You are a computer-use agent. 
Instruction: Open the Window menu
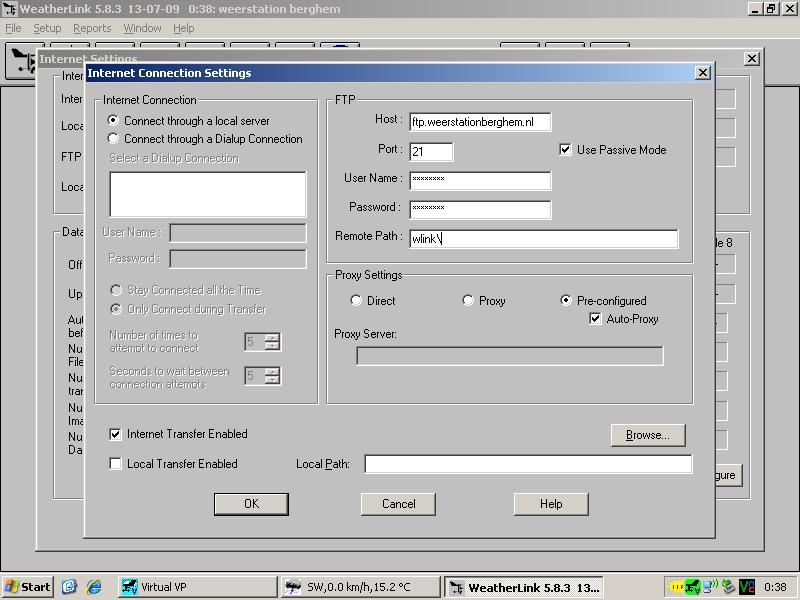142,28
